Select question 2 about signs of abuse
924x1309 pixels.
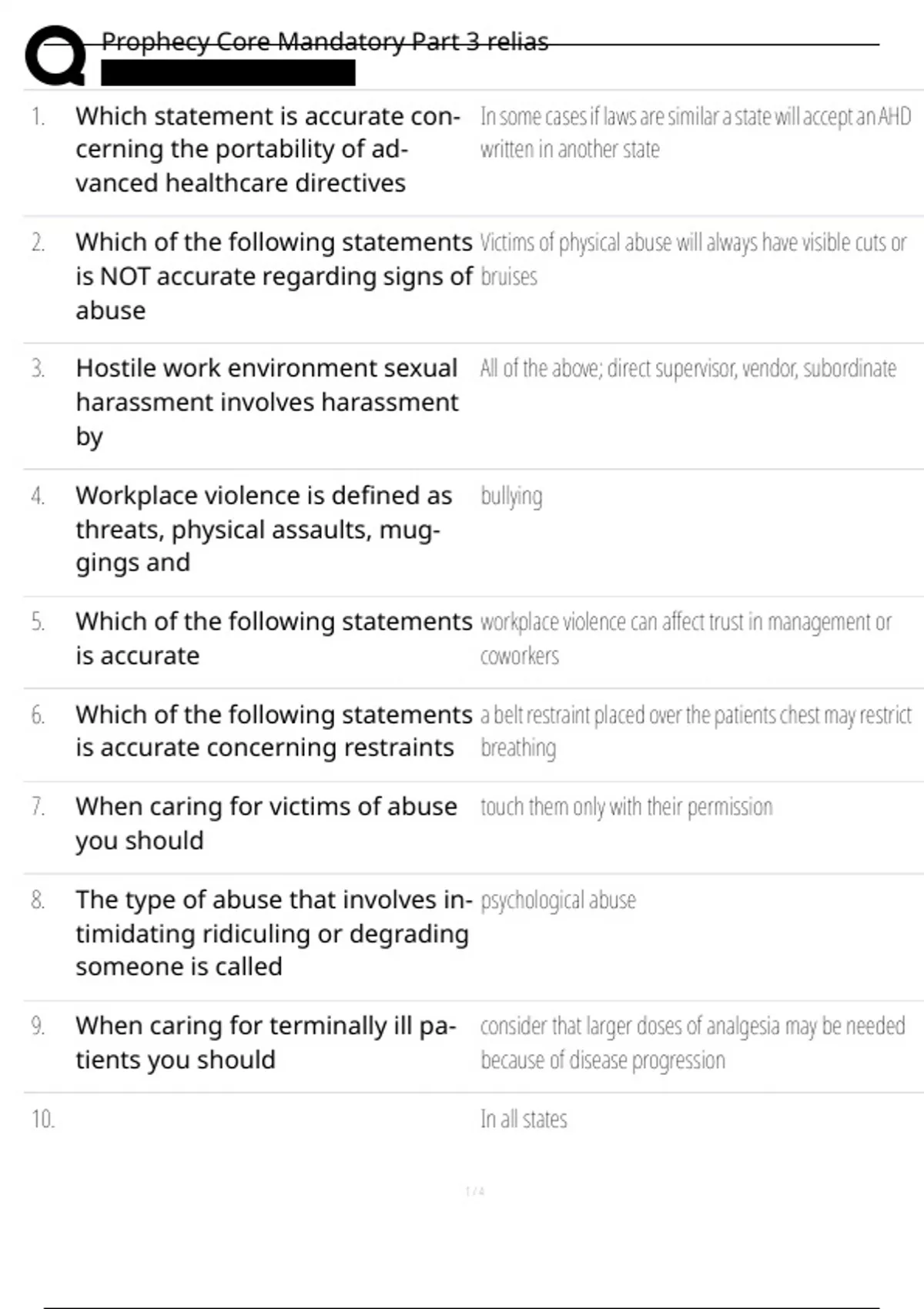[x=273, y=276]
